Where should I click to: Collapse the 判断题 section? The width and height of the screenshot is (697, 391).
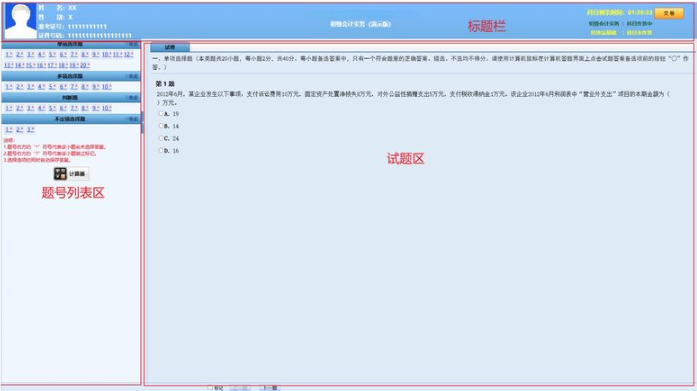point(133,98)
